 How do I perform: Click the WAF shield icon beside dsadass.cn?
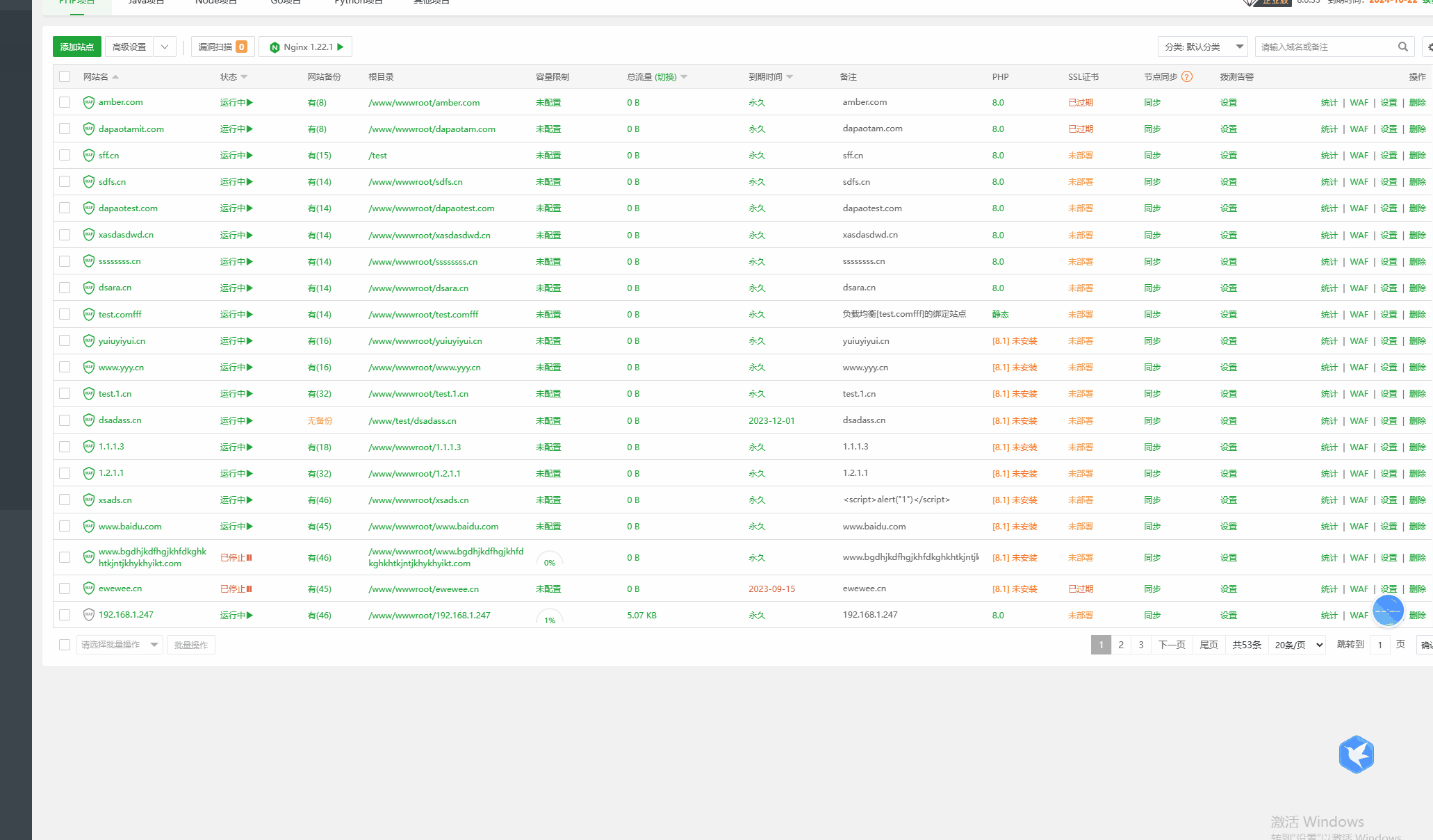tap(88, 420)
